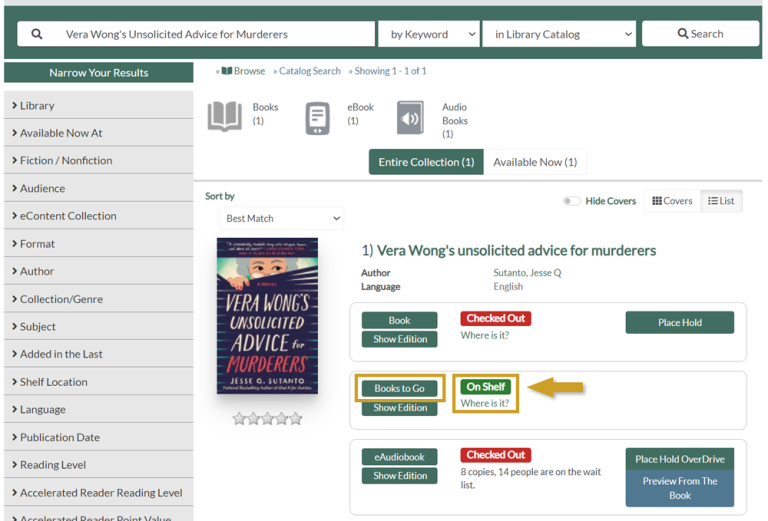Open the 'by Keyword' search type dropdown

pyautogui.click(x=428, y=34)
